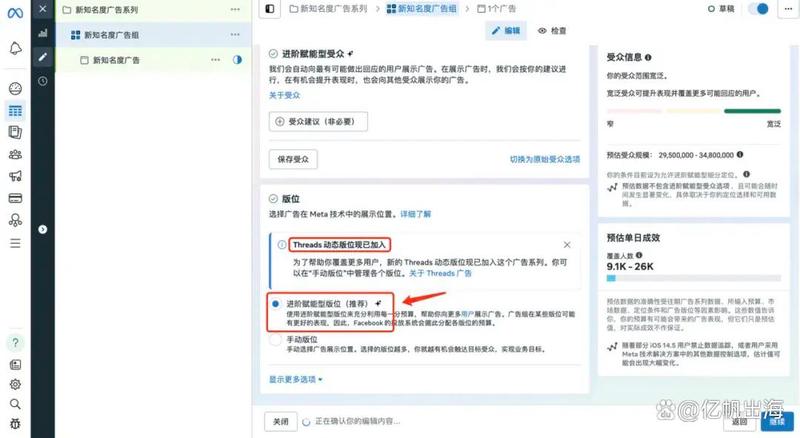Viewport: 800px width, 438px height.
Task: Open the All tools hamburger menu
Action: [x=15, y=243]
